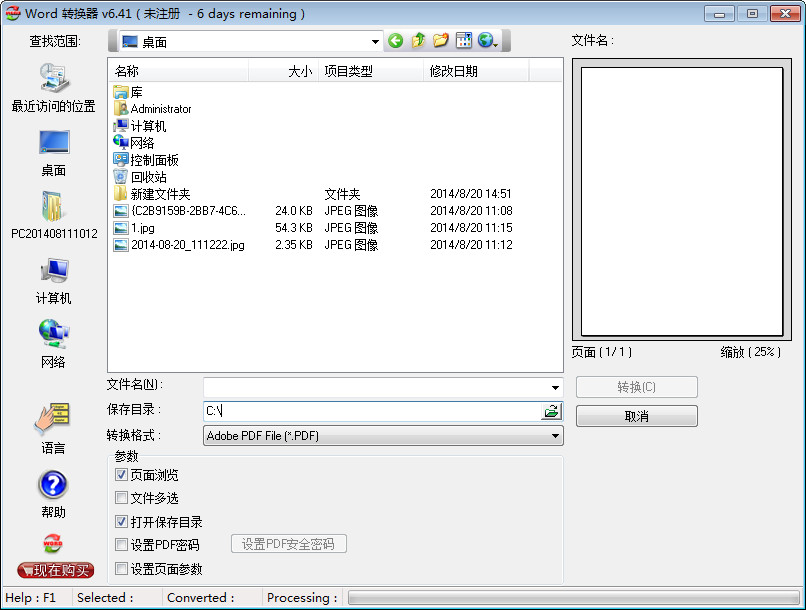Click the green Back navigation arrow icon
Screen dimensions: 806x610
pyautogui.click(x=396, y=41)
